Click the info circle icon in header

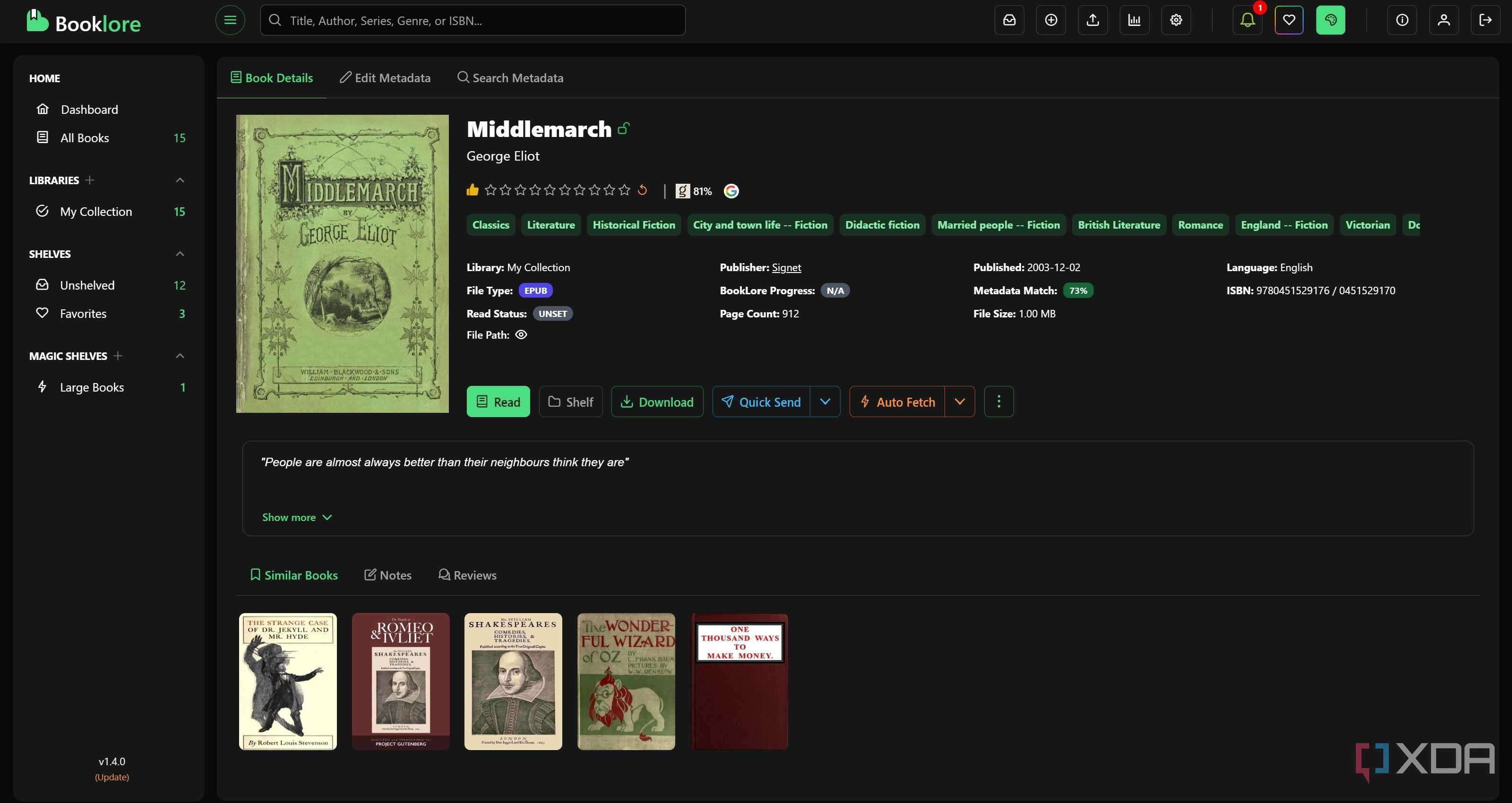1402,20
